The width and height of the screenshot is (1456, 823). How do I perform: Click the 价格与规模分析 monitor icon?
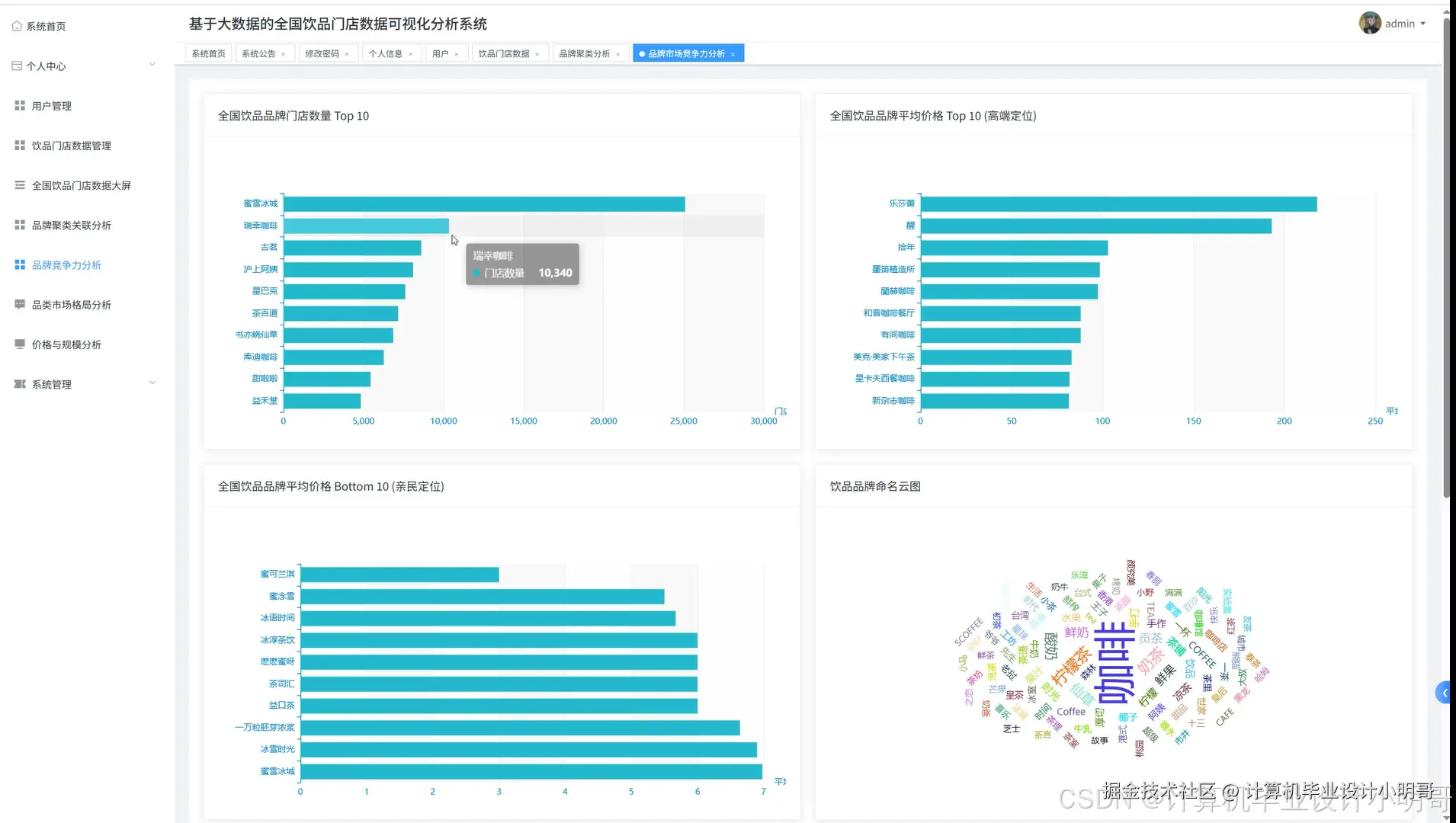[x=20, y=344]
